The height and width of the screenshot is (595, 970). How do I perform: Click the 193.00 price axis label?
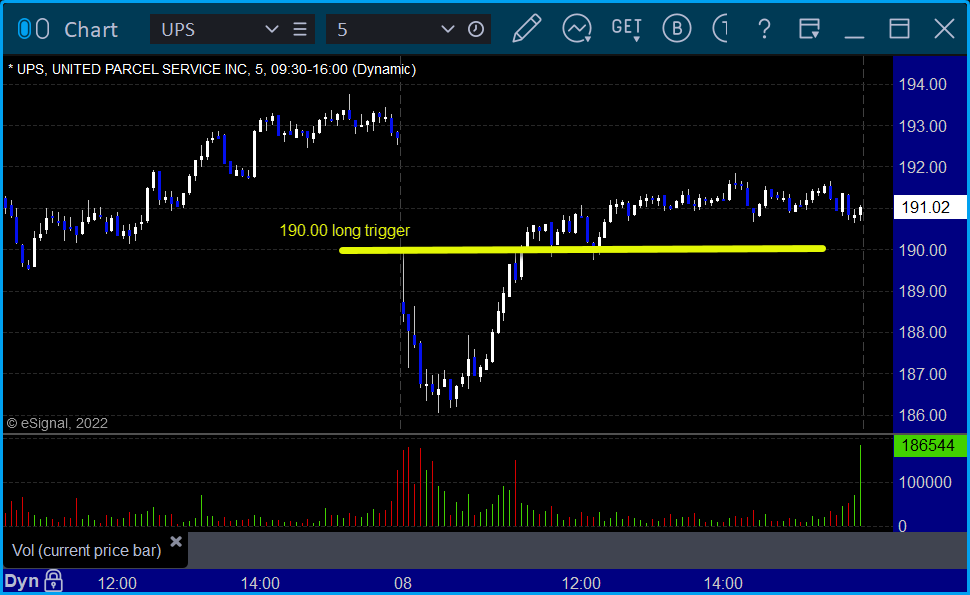[922, 126]
